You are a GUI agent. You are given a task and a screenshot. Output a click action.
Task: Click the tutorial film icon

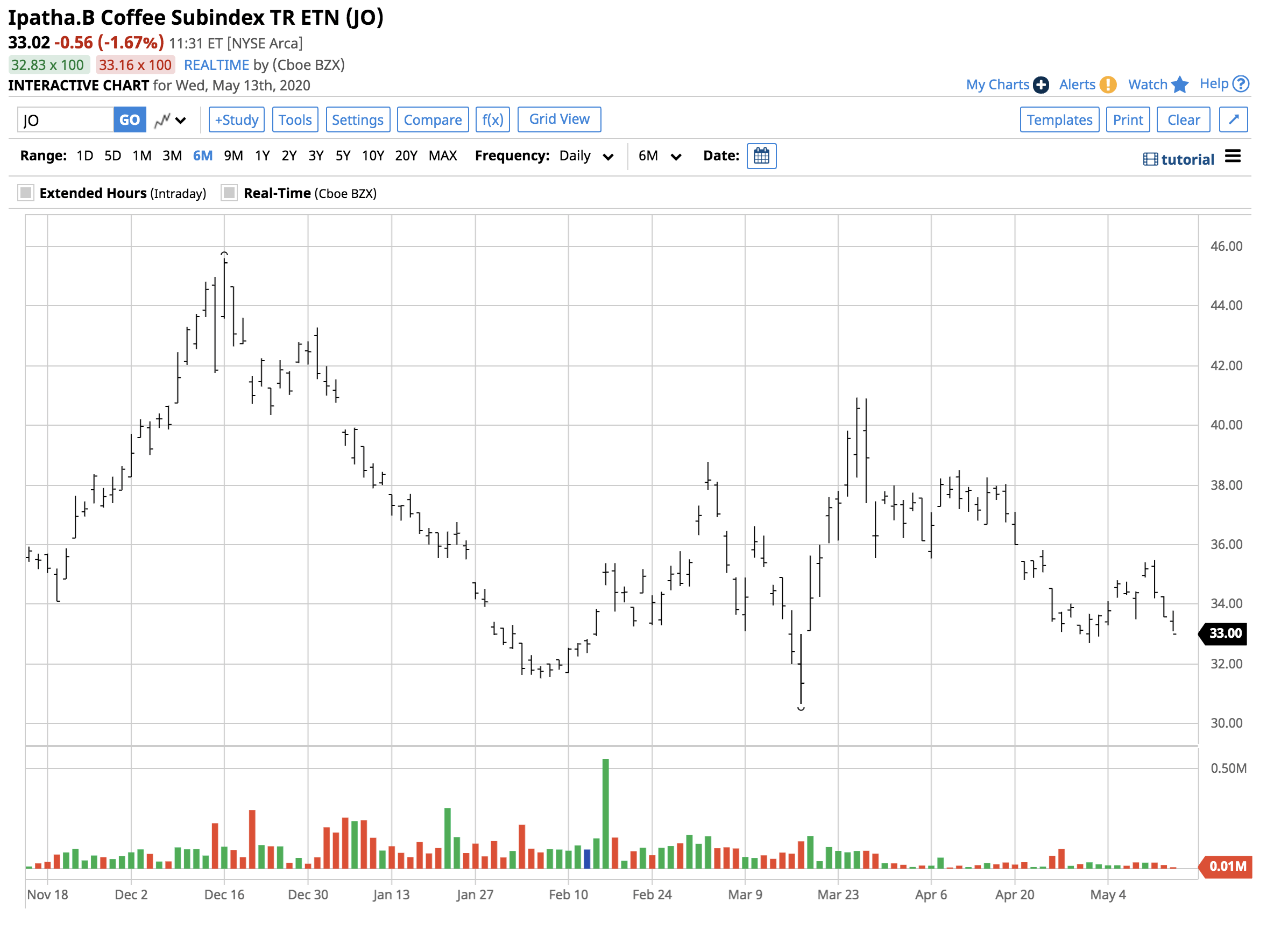(x=1150, y=160)
